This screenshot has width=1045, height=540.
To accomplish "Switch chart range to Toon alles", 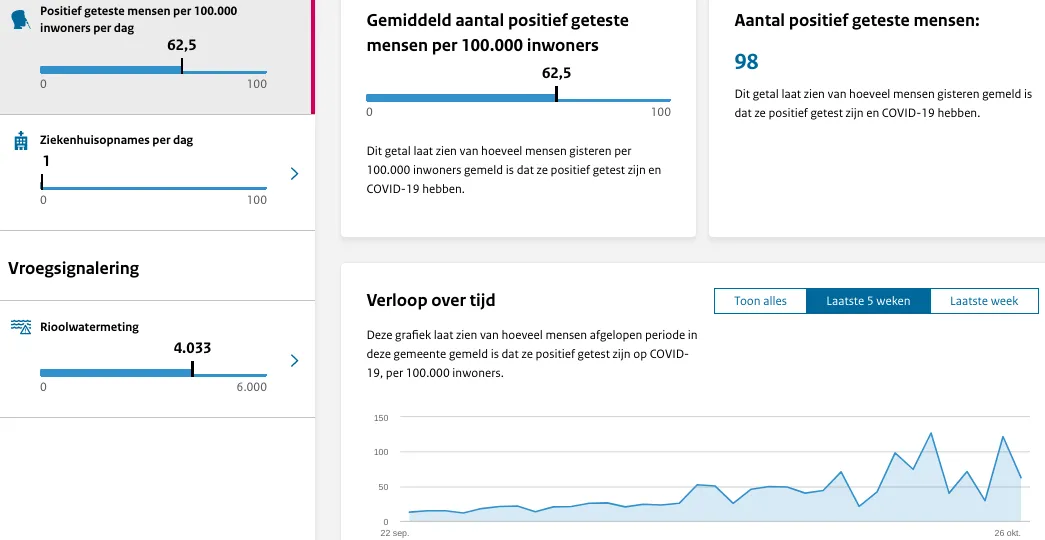I will click(760, 301).
